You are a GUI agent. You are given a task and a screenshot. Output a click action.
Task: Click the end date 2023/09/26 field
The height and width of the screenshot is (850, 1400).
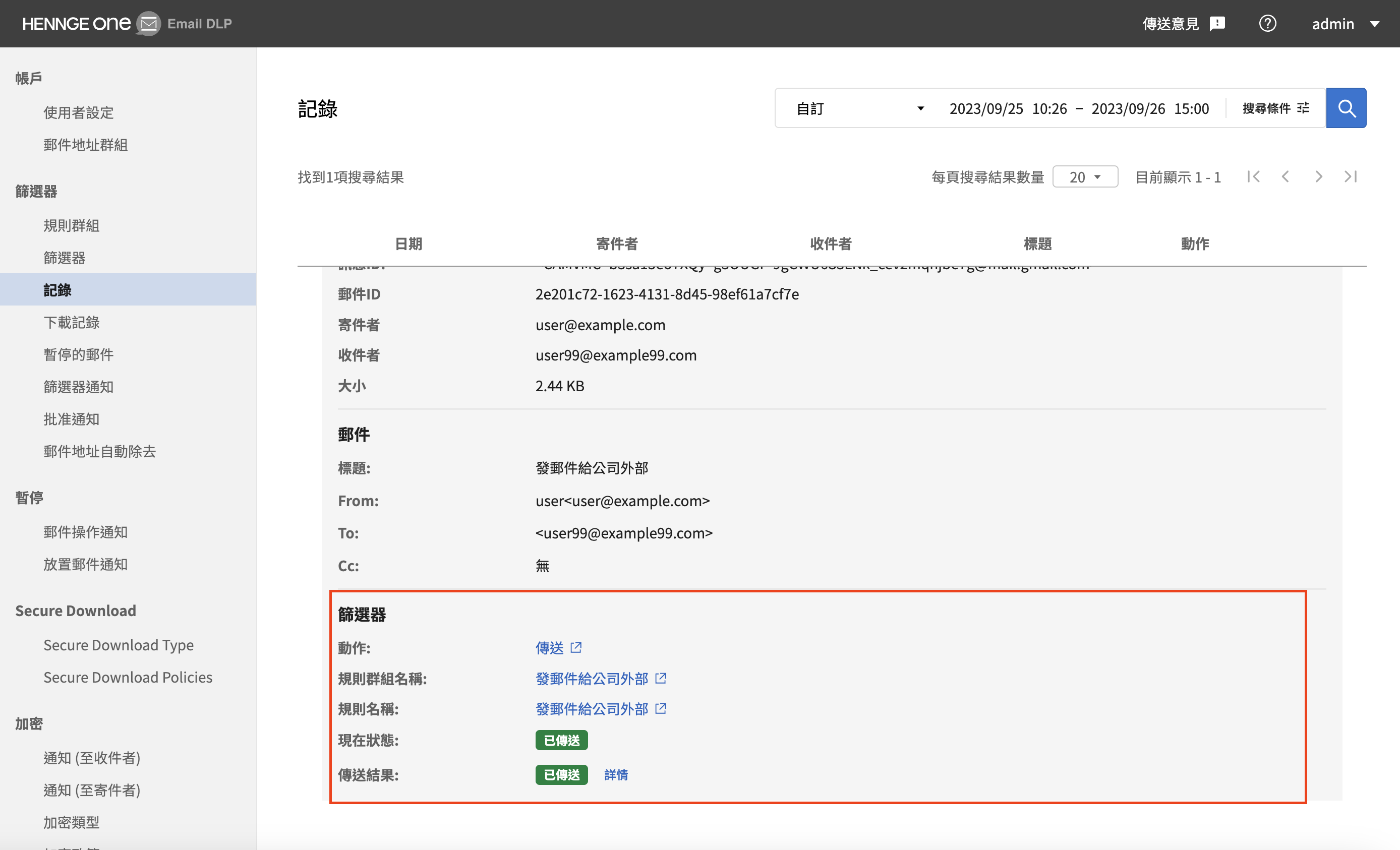(1128, 108)
